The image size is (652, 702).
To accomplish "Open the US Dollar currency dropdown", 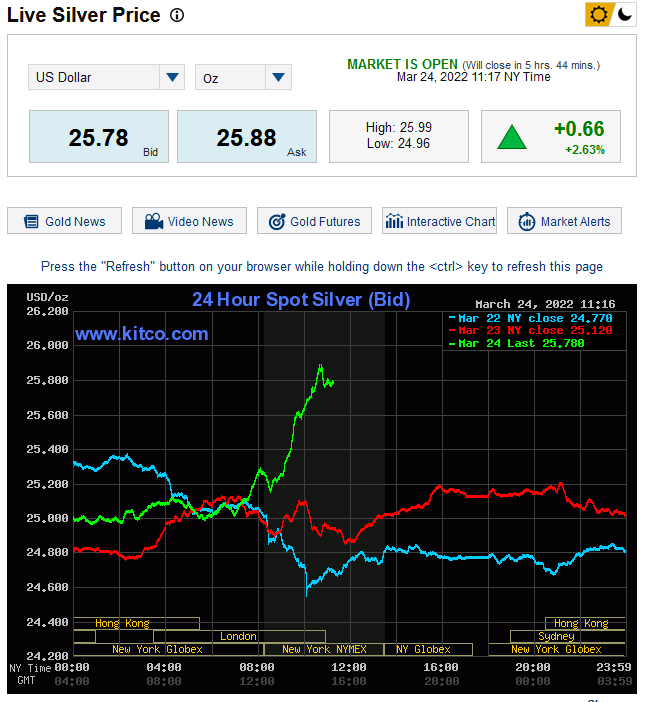I will 106,77.
